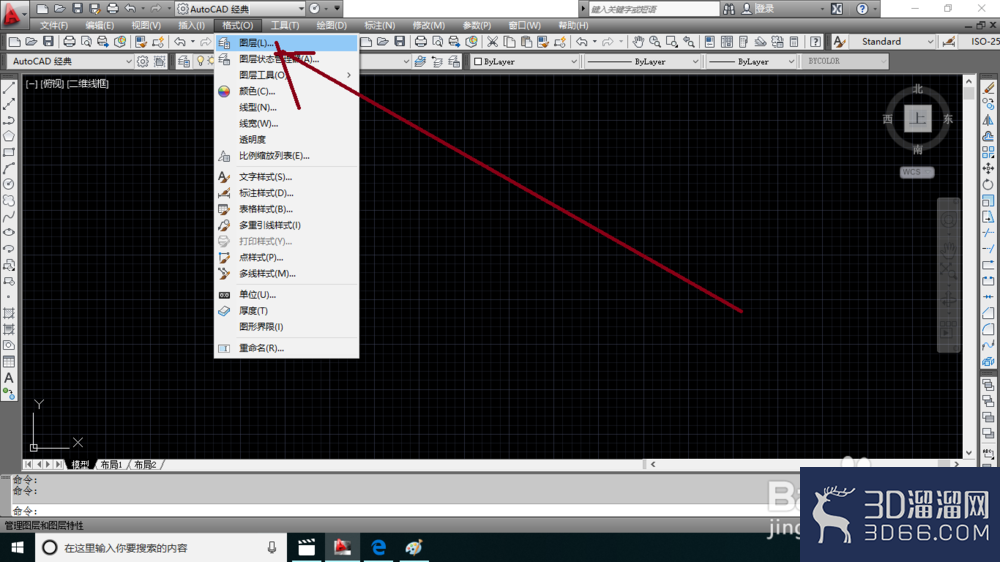Open 比例缩放列表(E)... entry

point(286,156)
